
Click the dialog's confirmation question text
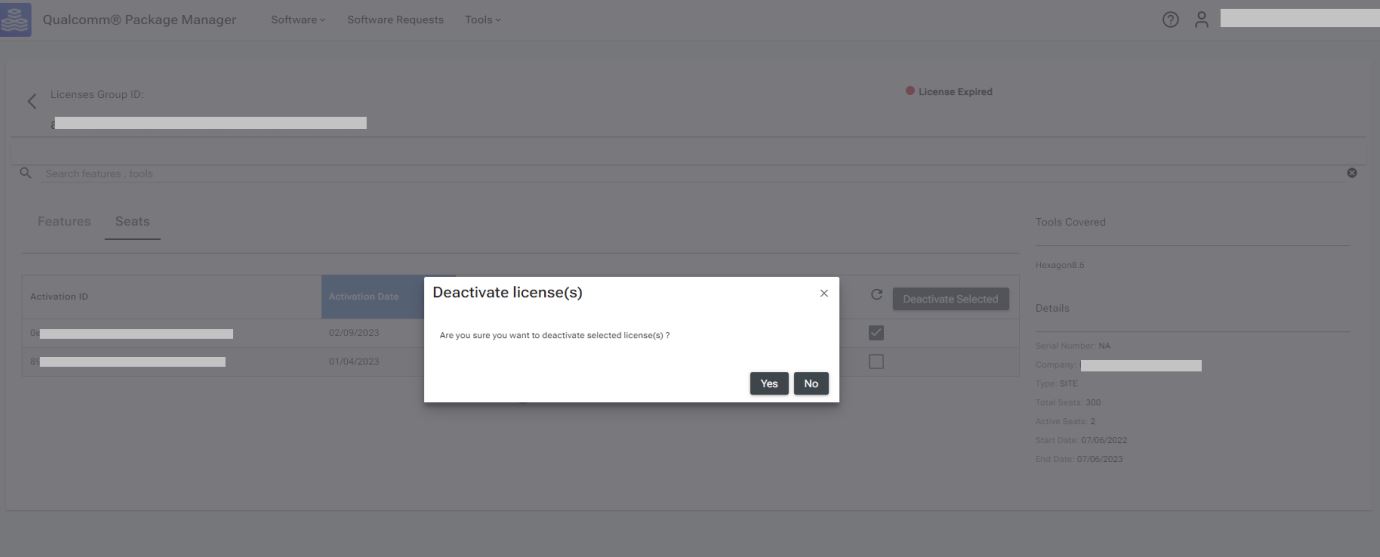(555, 335)
